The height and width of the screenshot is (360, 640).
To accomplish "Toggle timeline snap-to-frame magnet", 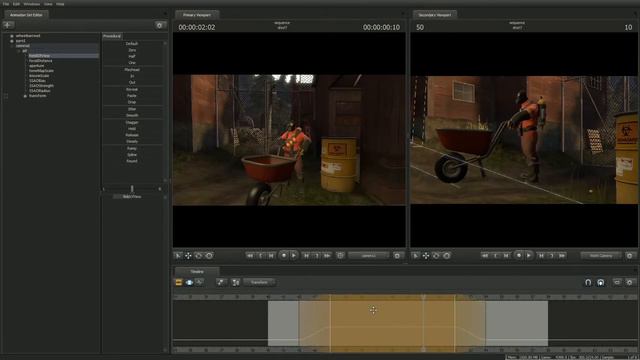I will 601,282.
